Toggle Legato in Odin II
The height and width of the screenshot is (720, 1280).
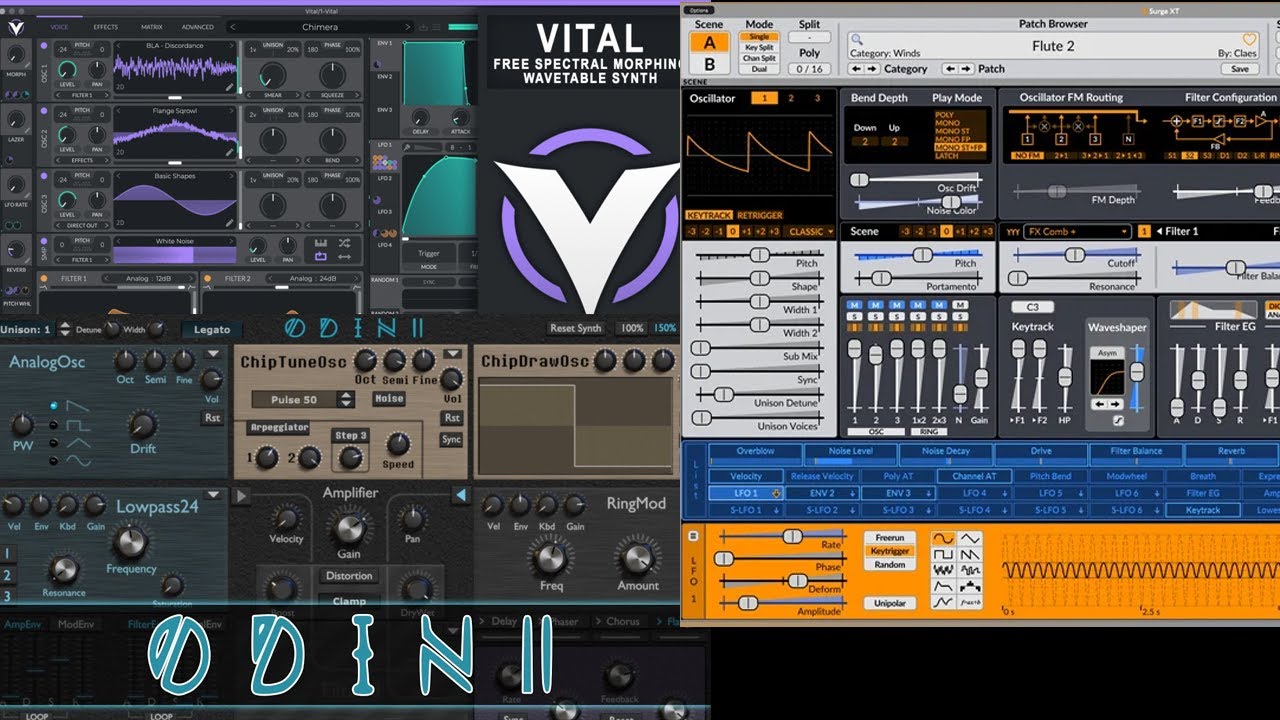[212, 330]
